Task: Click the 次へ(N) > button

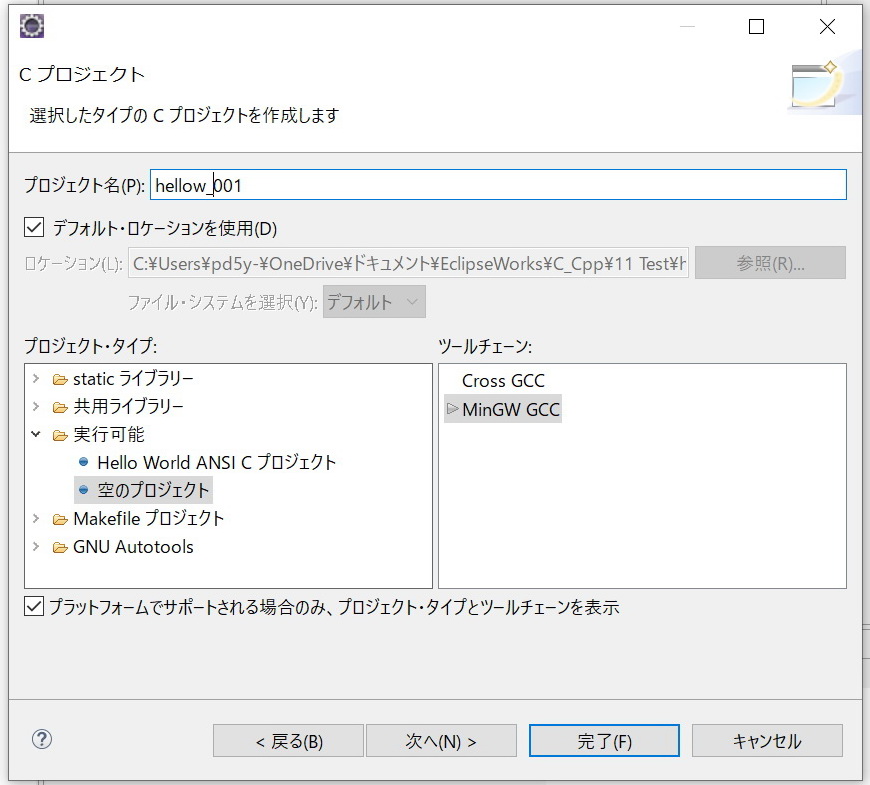Action: click(441, 741)
